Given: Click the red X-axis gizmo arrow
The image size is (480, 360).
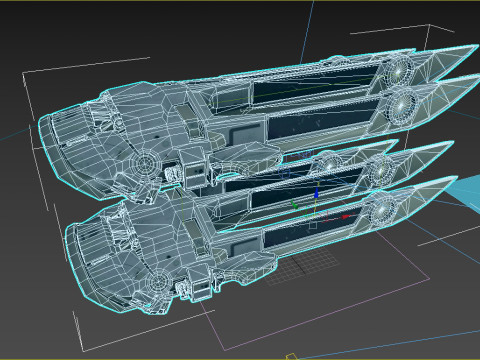Looking at the screenshot, I should [x=347, y=217].
